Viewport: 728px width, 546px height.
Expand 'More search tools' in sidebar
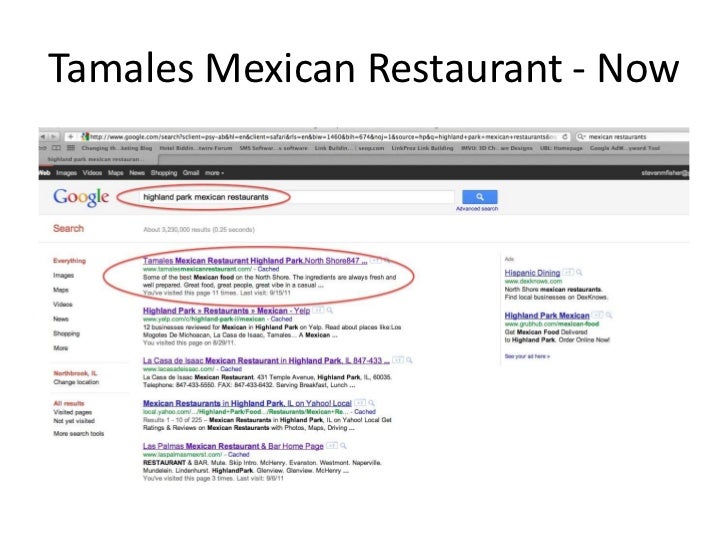coord(78,433)
